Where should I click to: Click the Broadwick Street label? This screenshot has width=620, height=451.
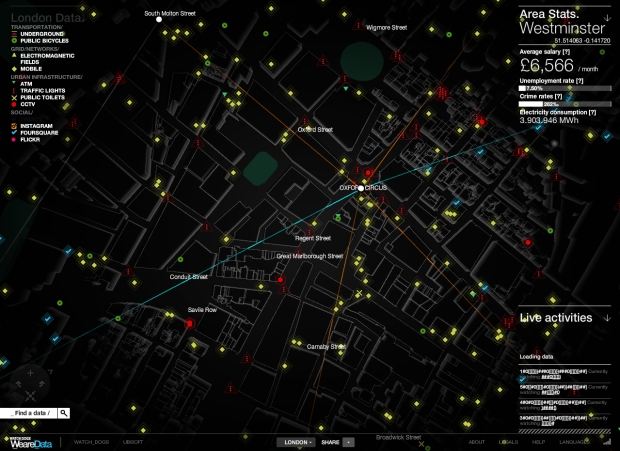point(398,437)
